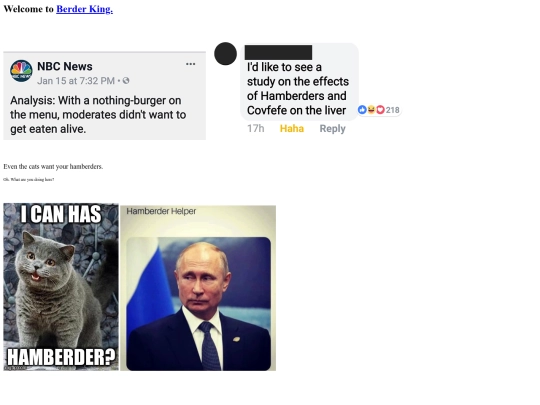Open the 218 reactions count
Screen dimensions: 540x405
pos(393,110)
